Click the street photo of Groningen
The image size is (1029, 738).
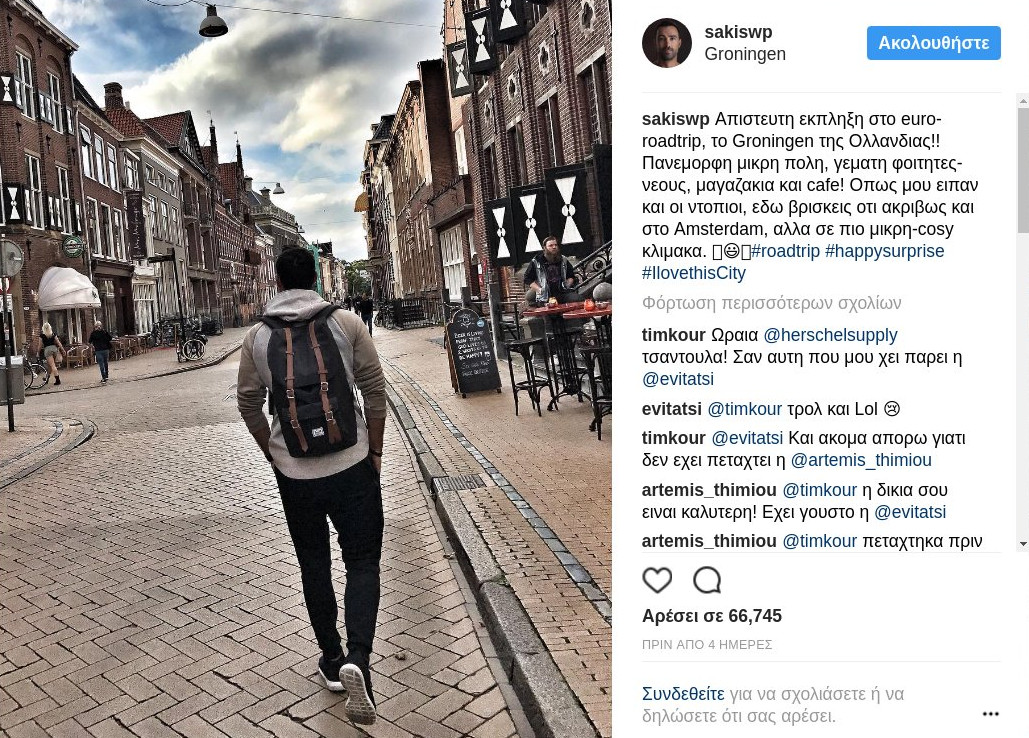coord(306,369)
